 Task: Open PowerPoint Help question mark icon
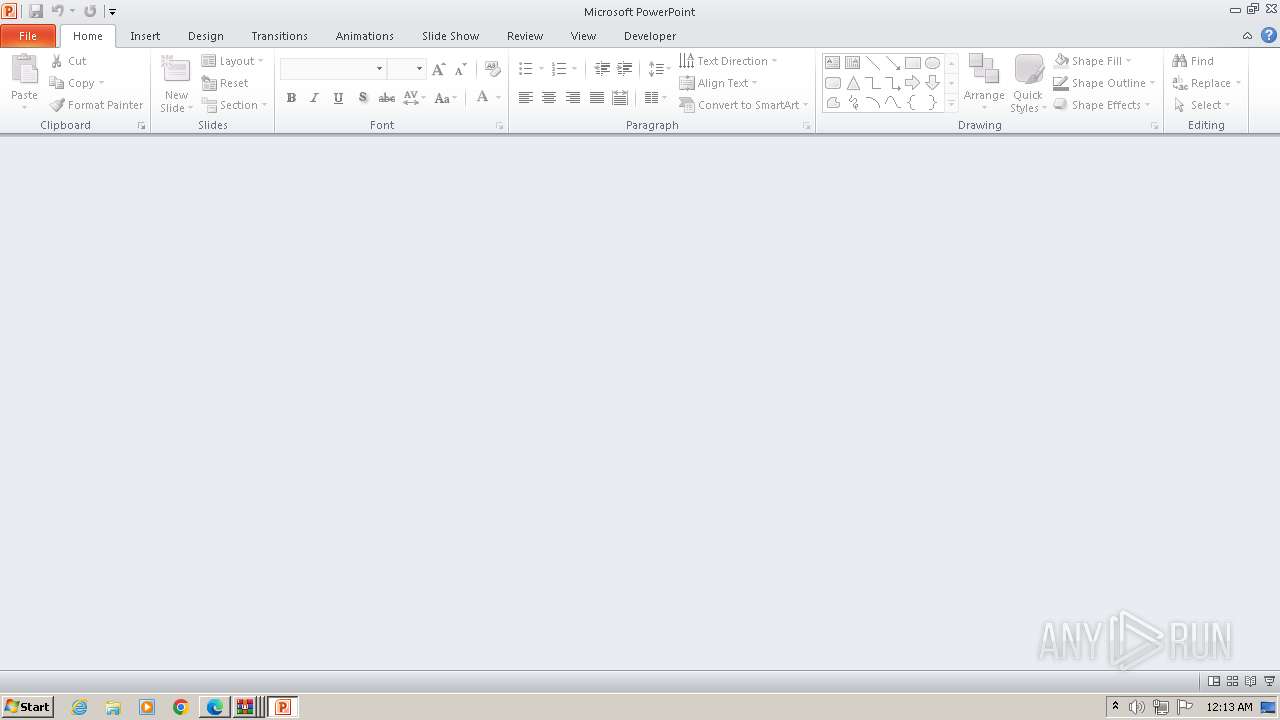[1269, 36]
